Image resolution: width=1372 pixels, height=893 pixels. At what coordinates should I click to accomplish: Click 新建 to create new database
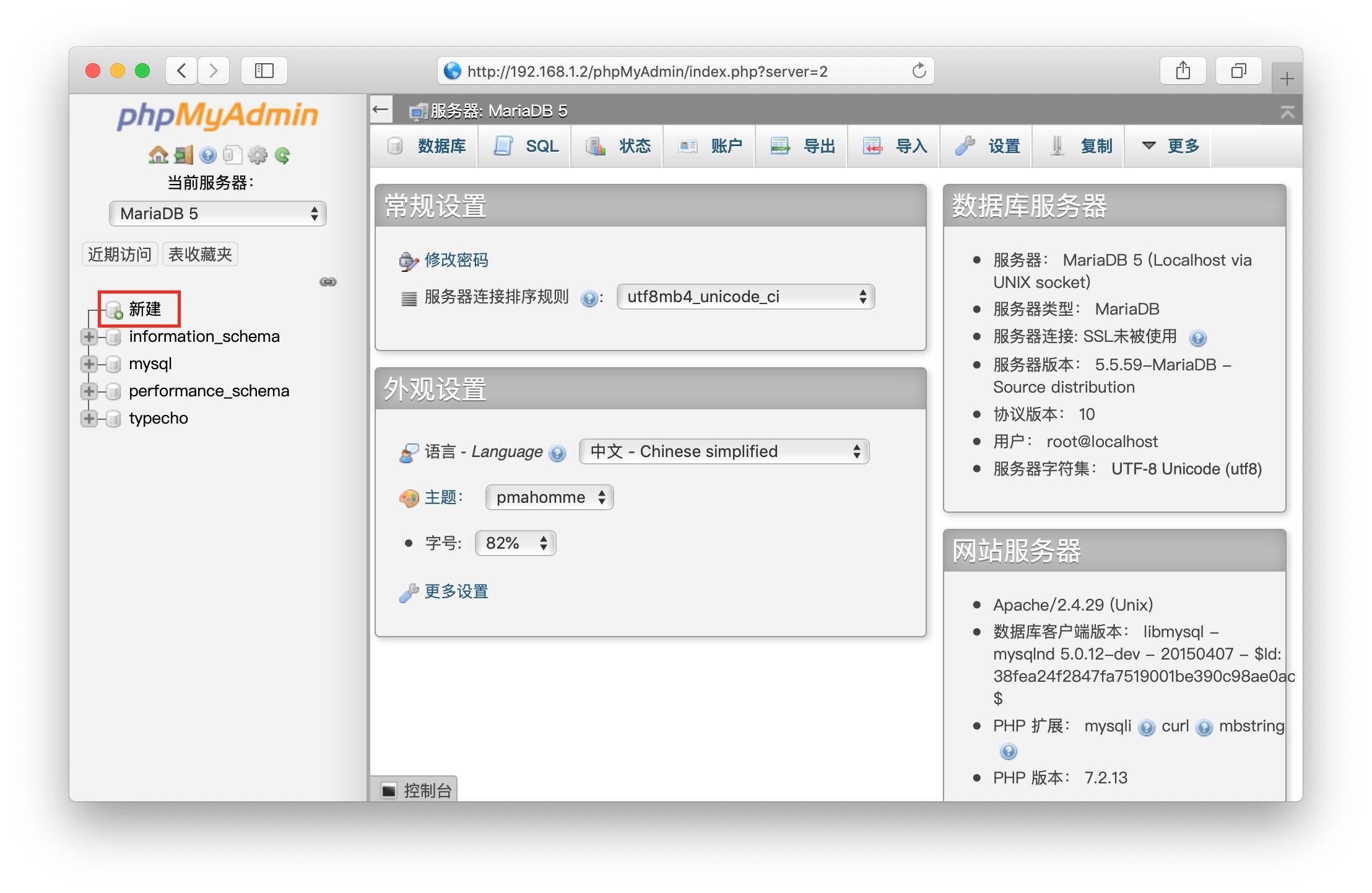tap(144, 308)
